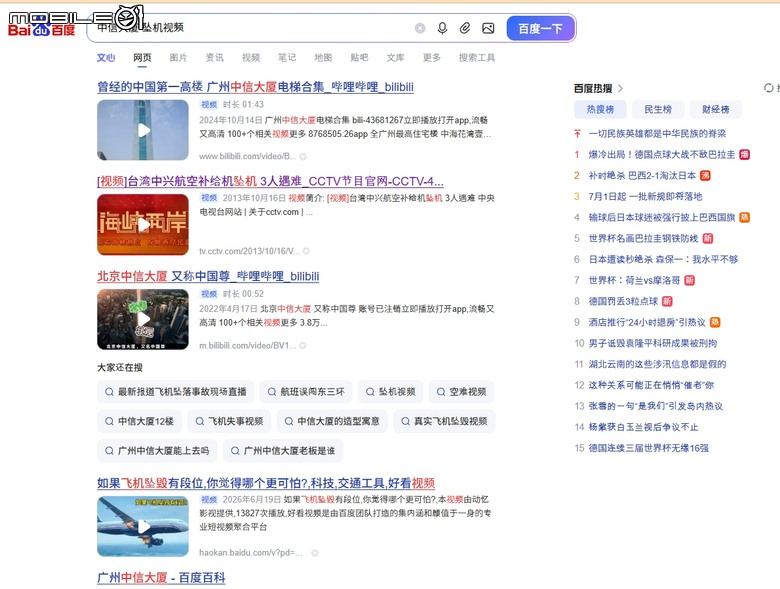Open the Baidu logo homepage
This screenshot has width=780, height=589.
pyautogui.click(x=42, y=30)
